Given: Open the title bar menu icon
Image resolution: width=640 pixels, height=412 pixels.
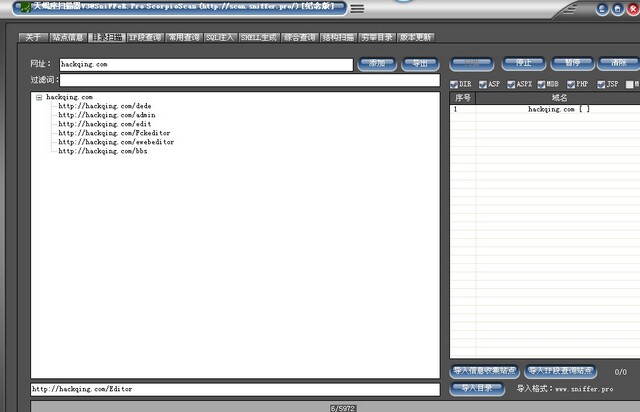Looking at the screenshot, I should (x=357, y=9).
